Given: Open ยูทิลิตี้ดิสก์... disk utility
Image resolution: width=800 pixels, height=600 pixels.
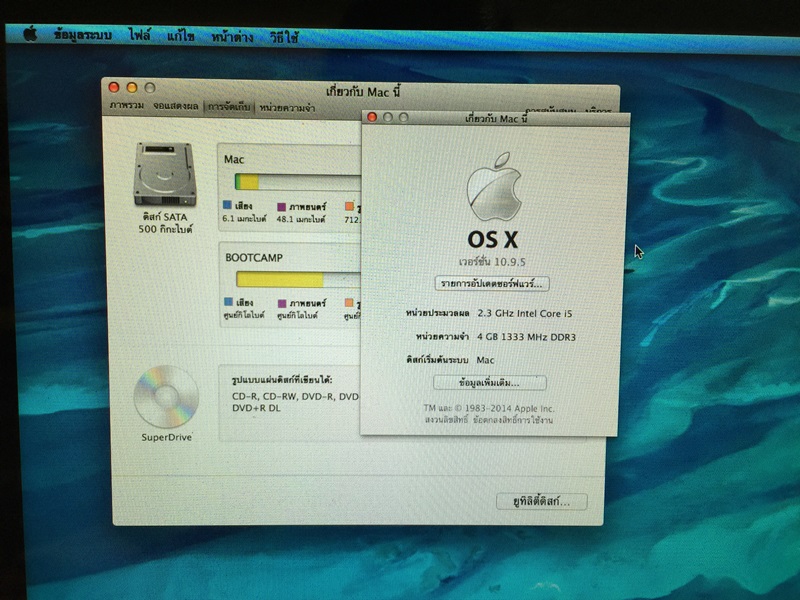Looking at the screenshot, I should pyautogui.click(x=541, y=502).
